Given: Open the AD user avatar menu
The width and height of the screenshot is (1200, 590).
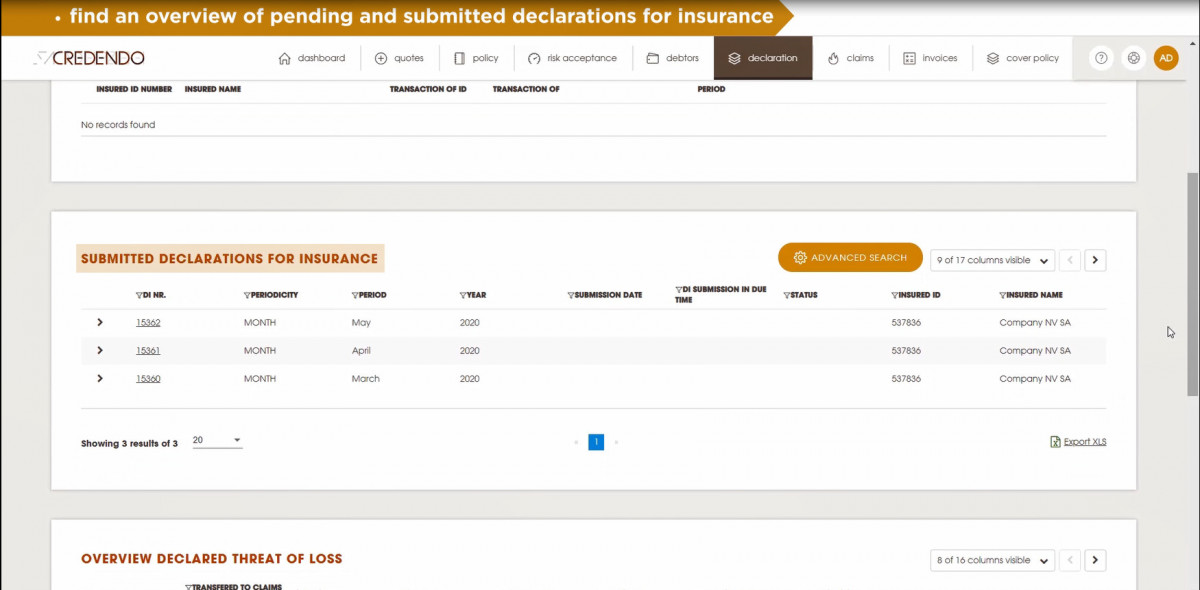Looking at the screenshot, I should click(1166, 58).
